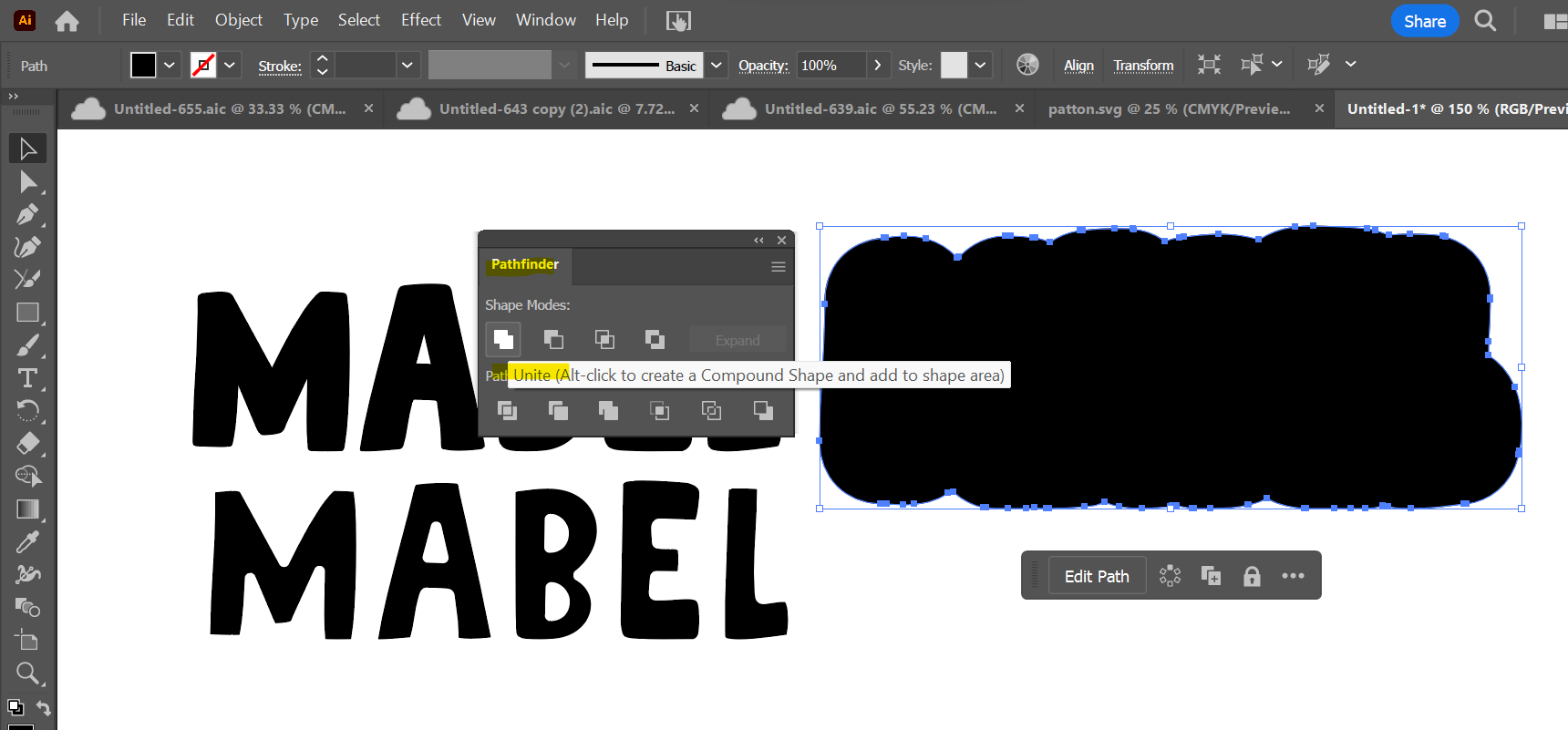Activate the Zoom tool in toolbar
The width and height of the screenshot is (1568, 730).
(x=27, y=673)
